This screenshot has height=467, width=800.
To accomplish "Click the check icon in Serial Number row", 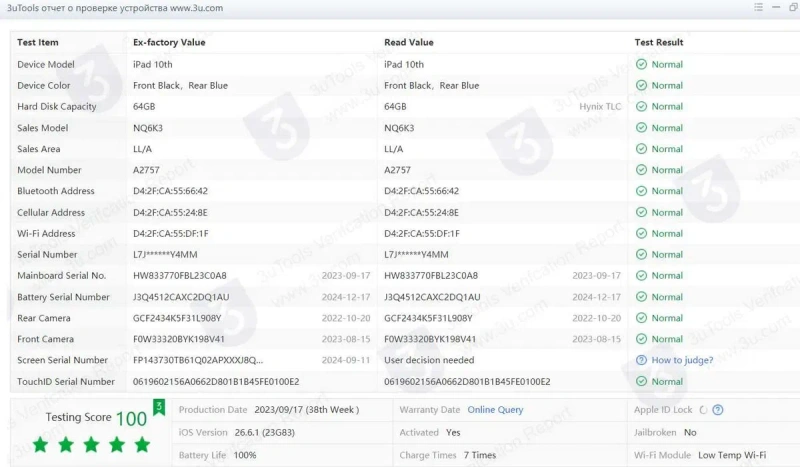I will (x=641, y=254).
